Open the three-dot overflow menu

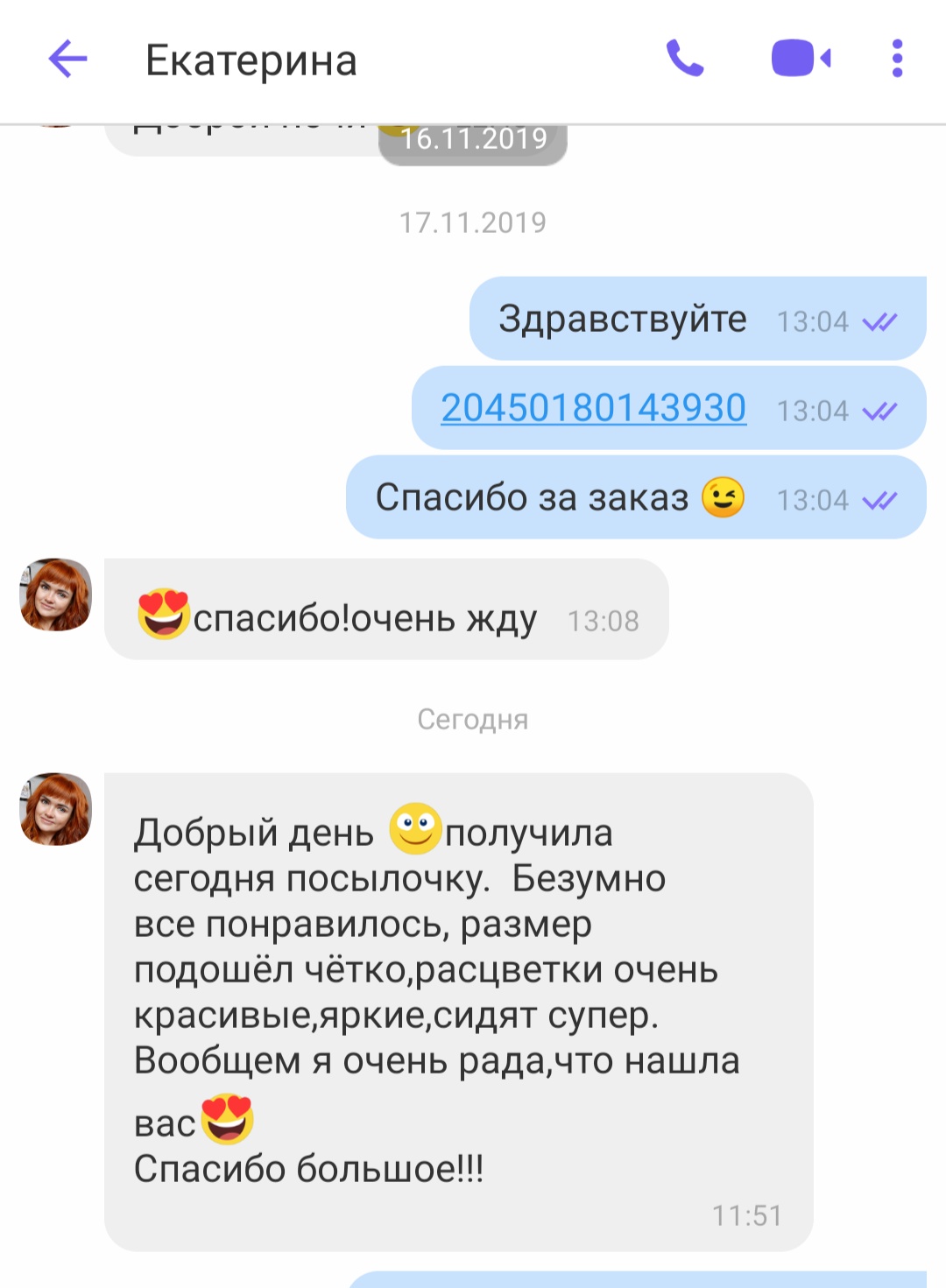point(896,59)
